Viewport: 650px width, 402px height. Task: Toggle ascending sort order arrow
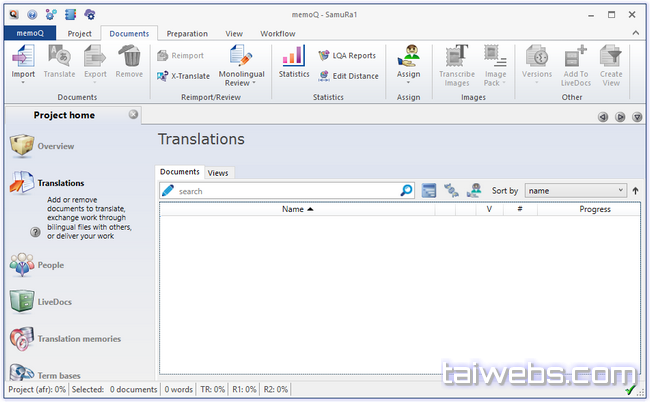pyautogui.click(x=635, y=190)
